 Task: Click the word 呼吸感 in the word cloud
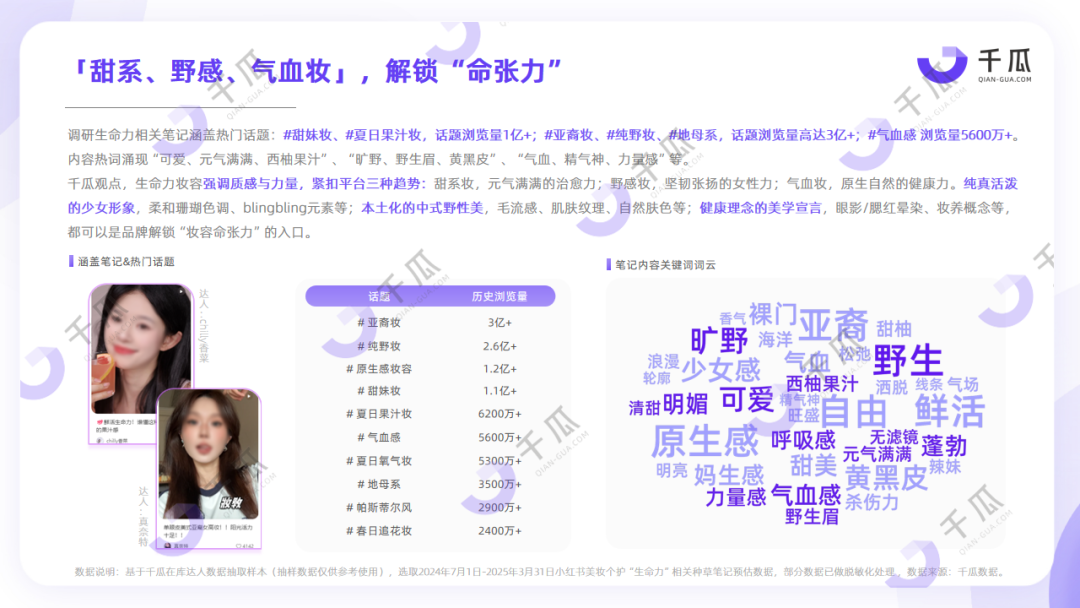pos(803,440)
